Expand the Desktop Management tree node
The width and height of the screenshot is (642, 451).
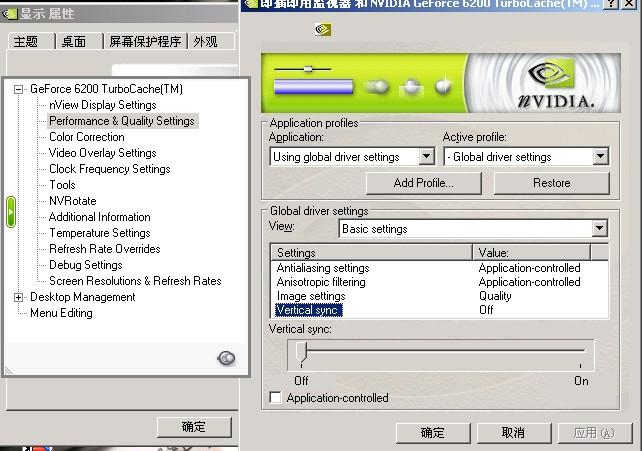(x=18, y=297)
